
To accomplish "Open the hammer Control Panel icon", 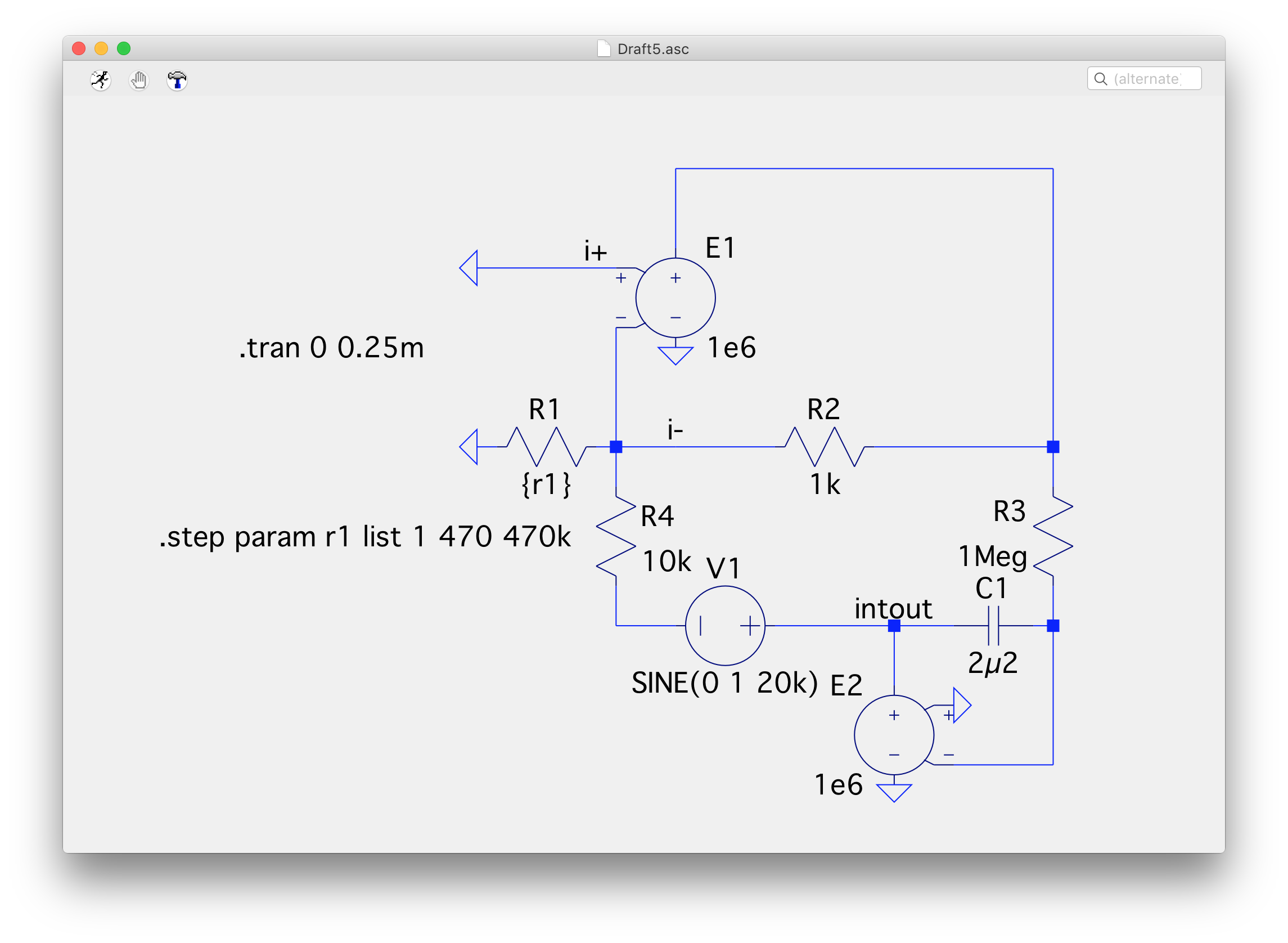I will [x=177, y=80].
